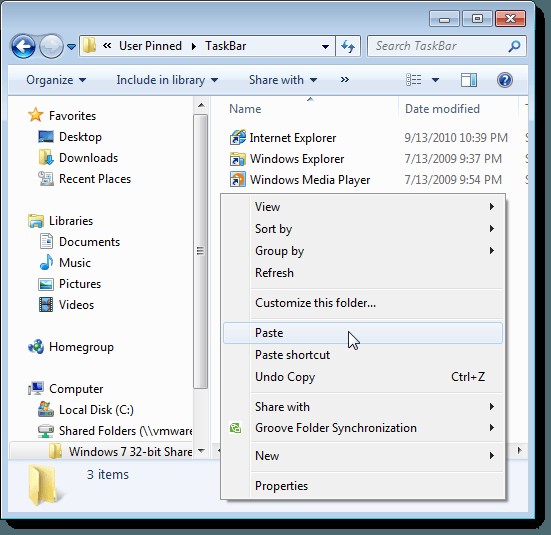This screenshot has height=535, width=551.
Task: Open Groove Folder Synchronization submenu
Action: click(363, 428)
